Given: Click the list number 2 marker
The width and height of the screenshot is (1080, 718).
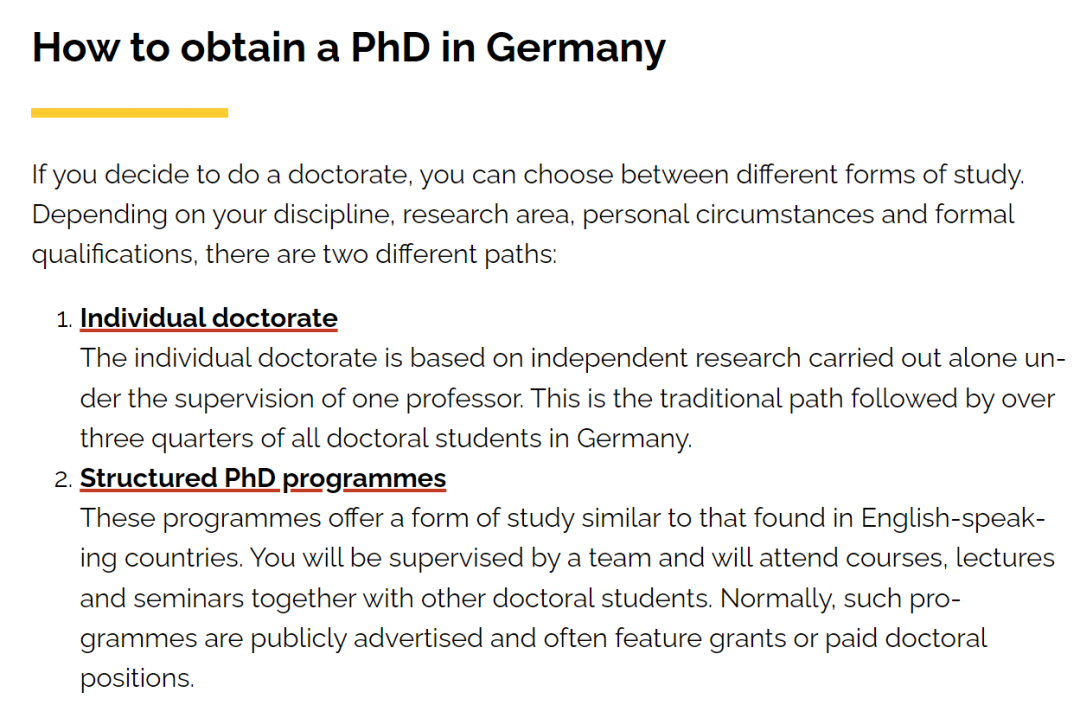Looking at the screenshot, I should point(64,480).
